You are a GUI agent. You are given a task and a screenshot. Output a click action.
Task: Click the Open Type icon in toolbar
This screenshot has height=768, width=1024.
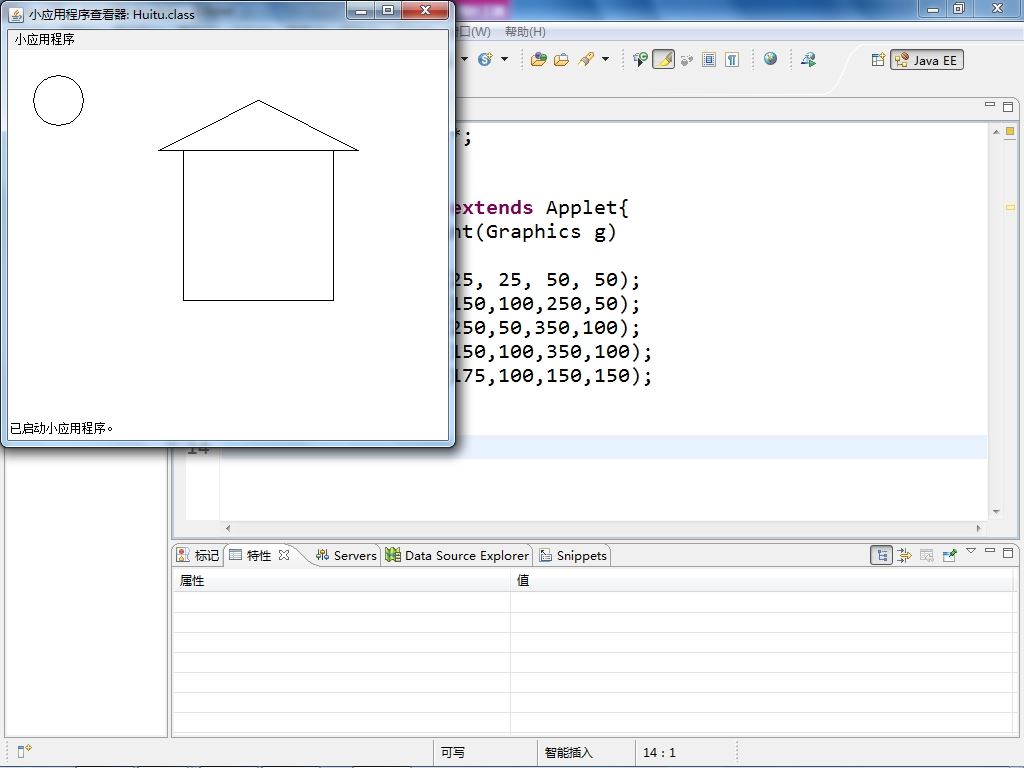click(539, 59)
